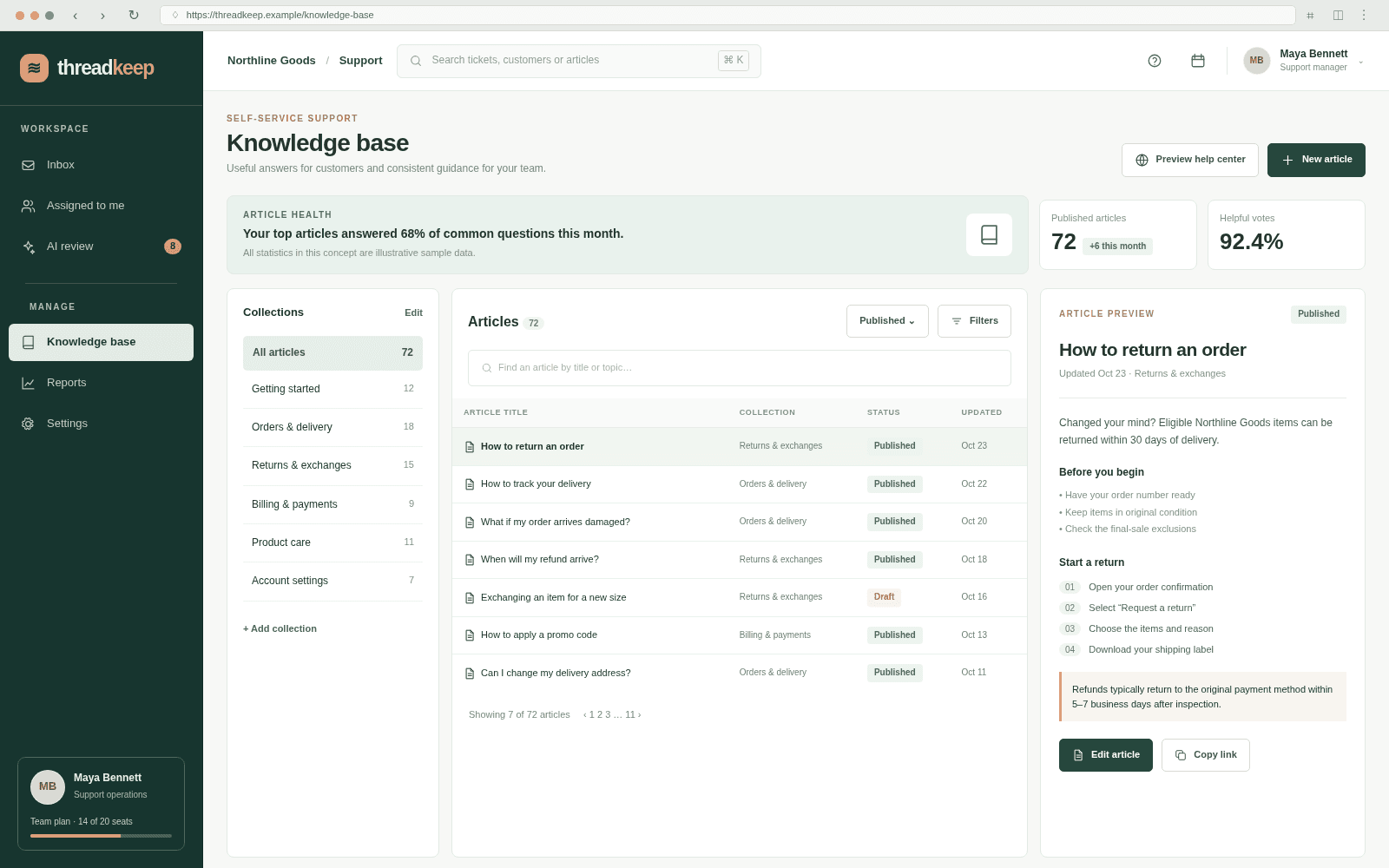
Task: Open Reports in the sidebar
Action: coord(101,383)
